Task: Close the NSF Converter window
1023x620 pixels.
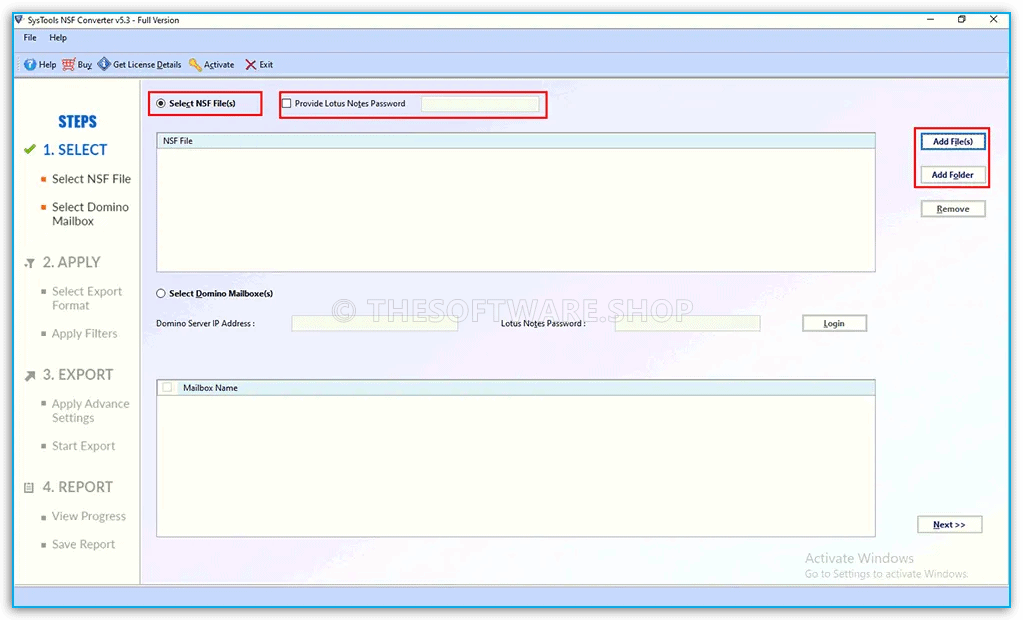Action: coord(994,20)
